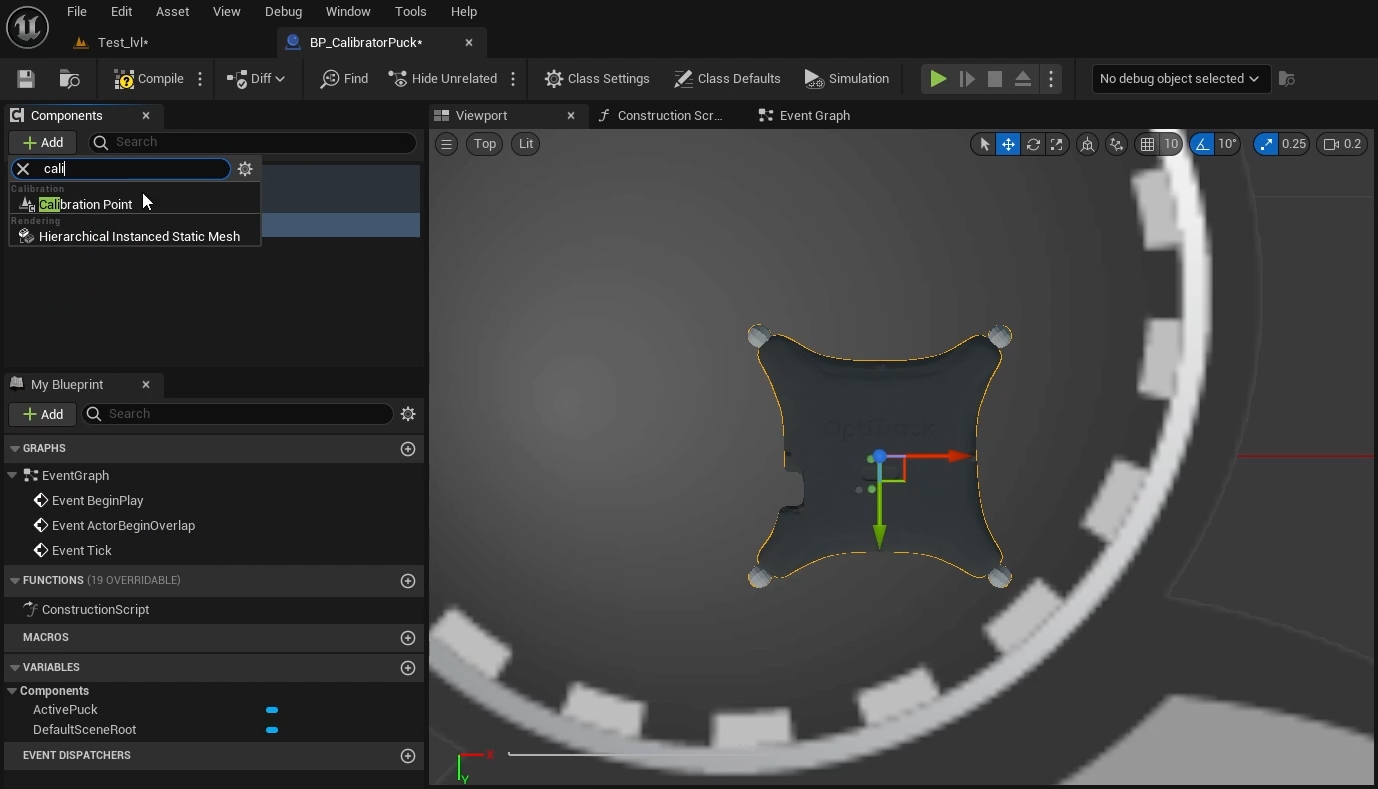Select the scale gizmo tool
Viewport: 1378px width, 789px height.
1057,144
